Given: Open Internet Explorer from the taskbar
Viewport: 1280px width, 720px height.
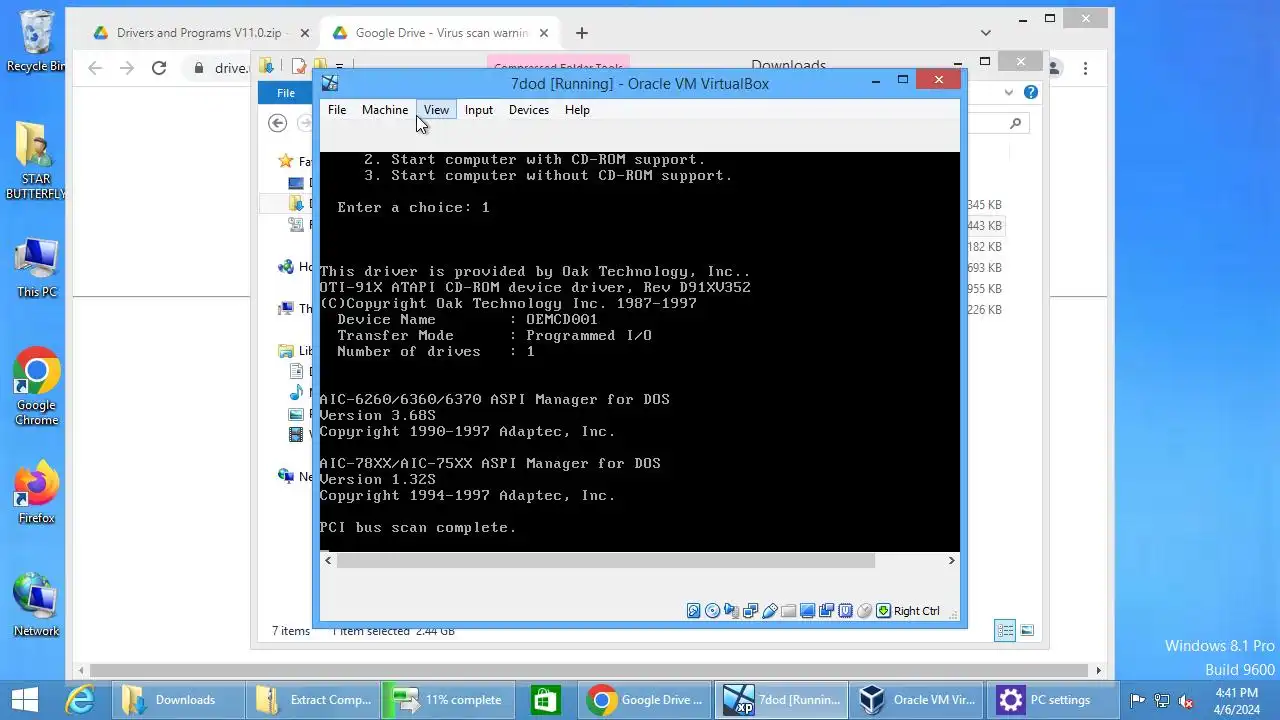Looking at the screenshot, I should 79,700.
